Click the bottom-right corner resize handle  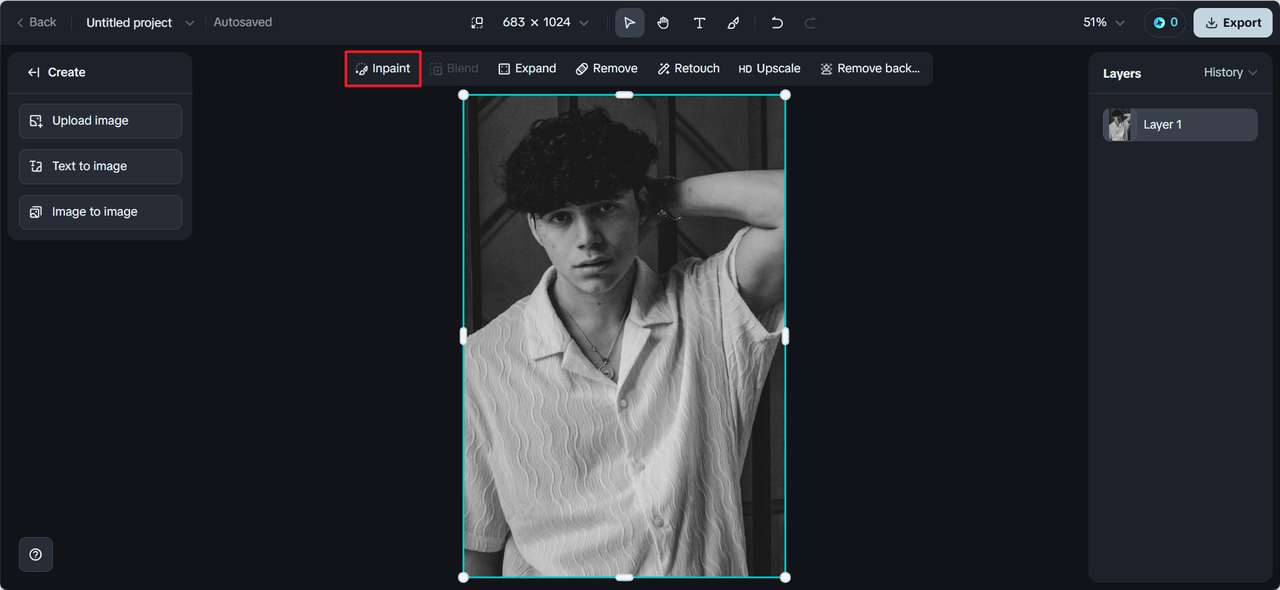point(785,577)
